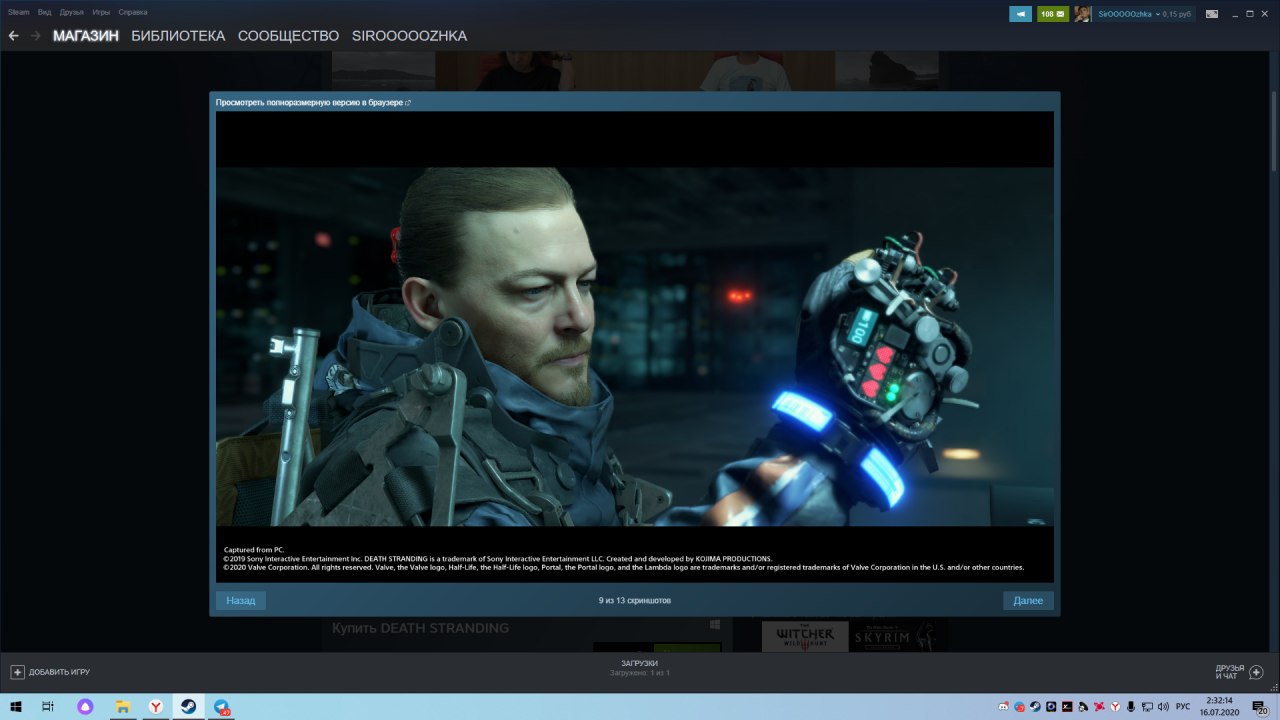Open Yandex Browser from taskbar
The image size is (1280, 720).
(156, 707)
